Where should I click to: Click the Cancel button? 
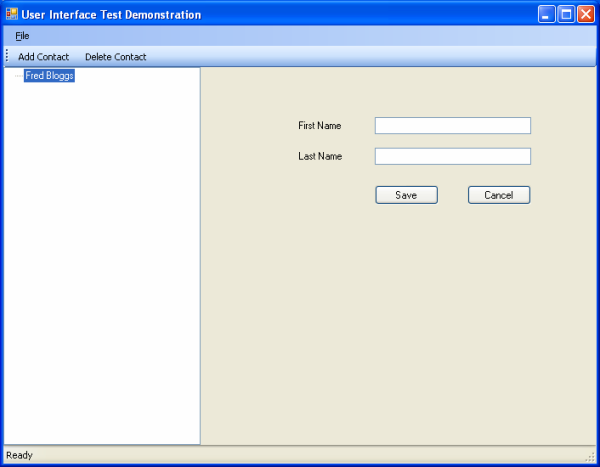tap(499, 195)
